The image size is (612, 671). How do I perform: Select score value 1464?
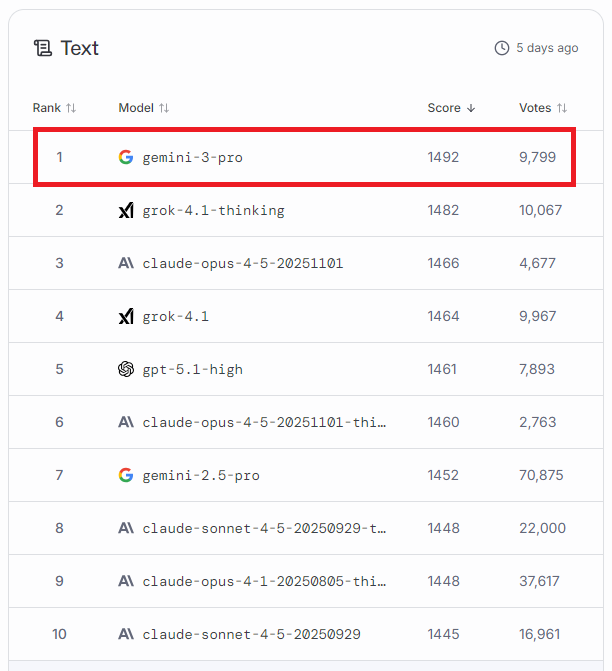click(x=443, y=316)
